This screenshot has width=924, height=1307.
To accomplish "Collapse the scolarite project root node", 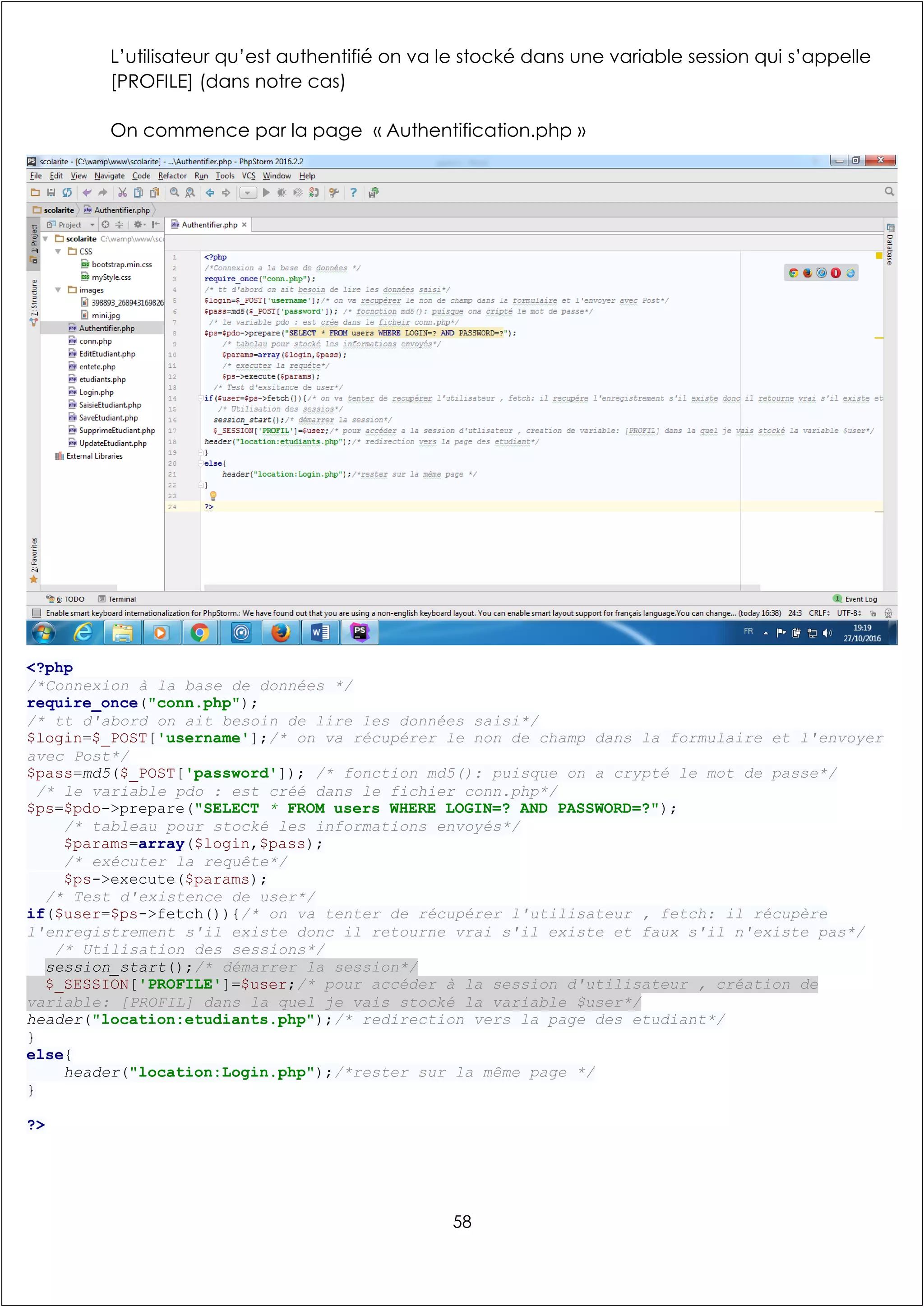I will [46, 239].
